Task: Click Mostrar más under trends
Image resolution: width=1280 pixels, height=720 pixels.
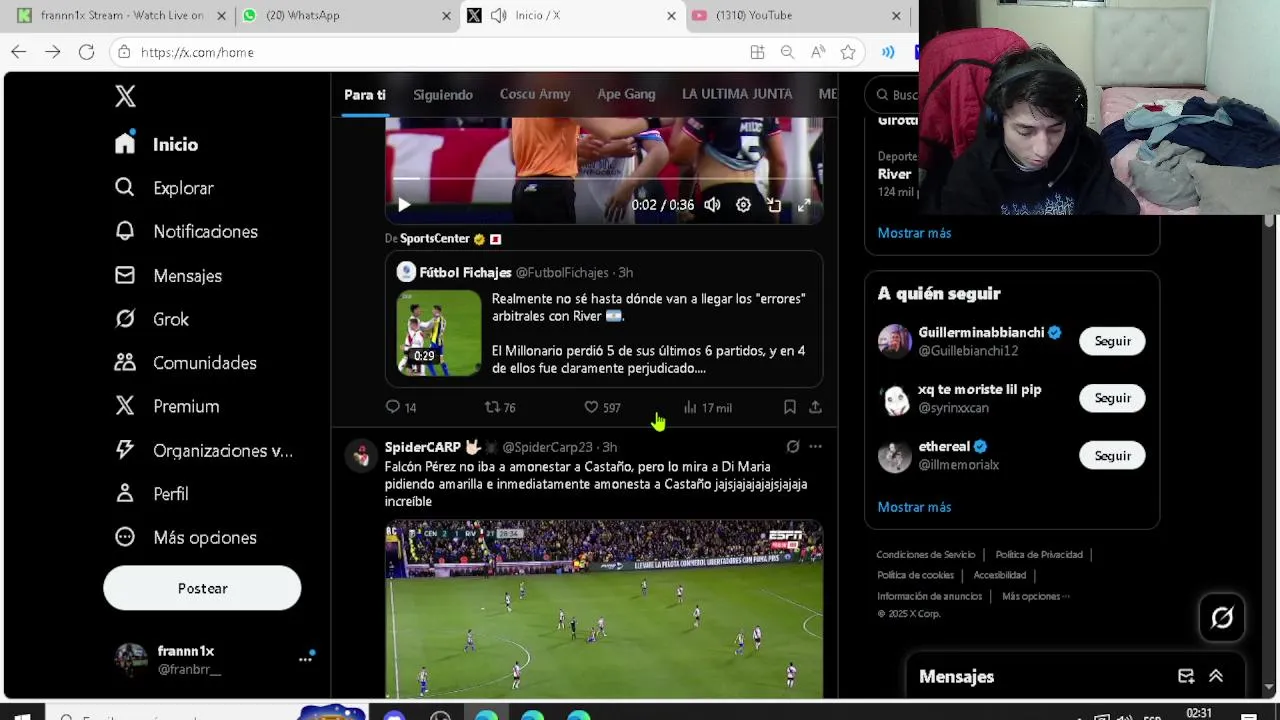Action: click(x=914, y=233)
